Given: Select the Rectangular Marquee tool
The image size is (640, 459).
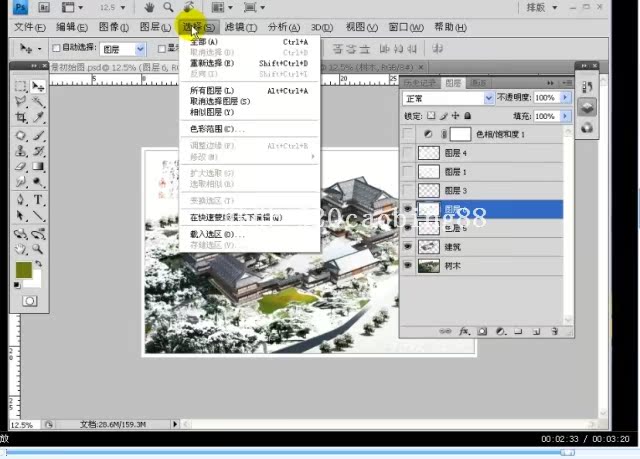Looking at the screenshot, I should [20, 86].
